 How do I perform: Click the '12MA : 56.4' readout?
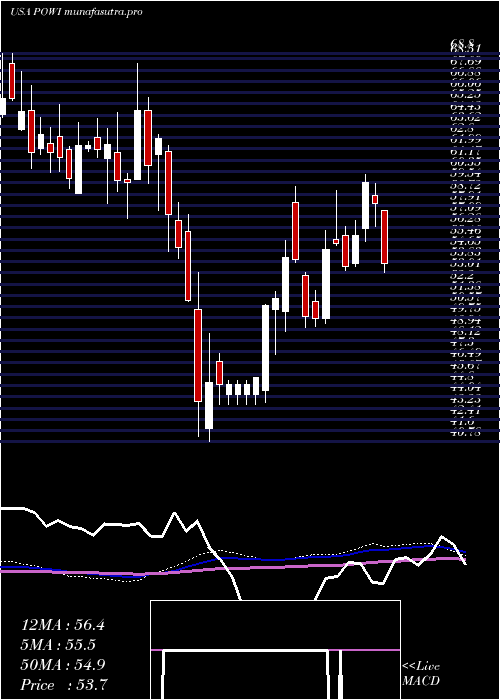63,625
